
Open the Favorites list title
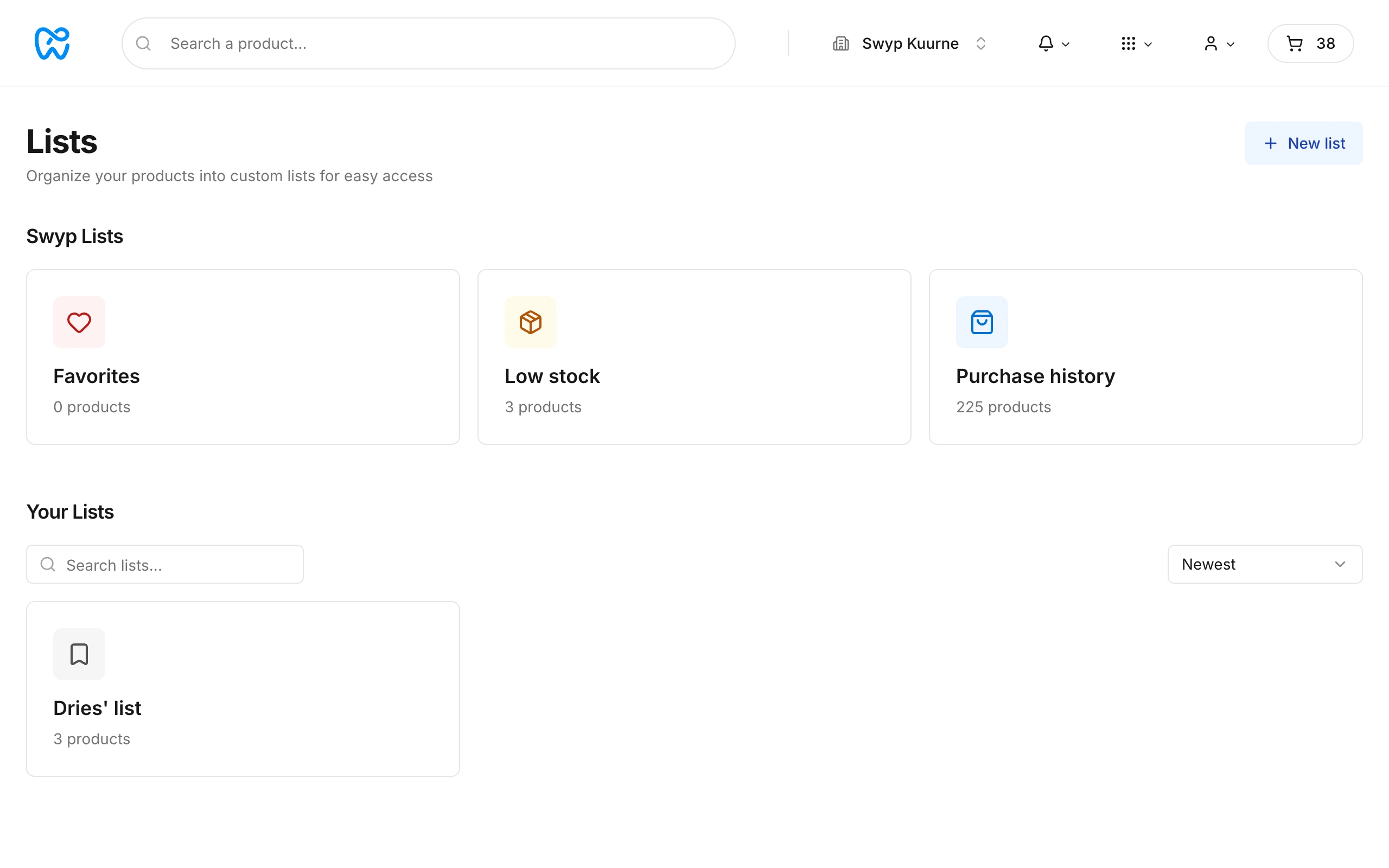tap(97, 376)
